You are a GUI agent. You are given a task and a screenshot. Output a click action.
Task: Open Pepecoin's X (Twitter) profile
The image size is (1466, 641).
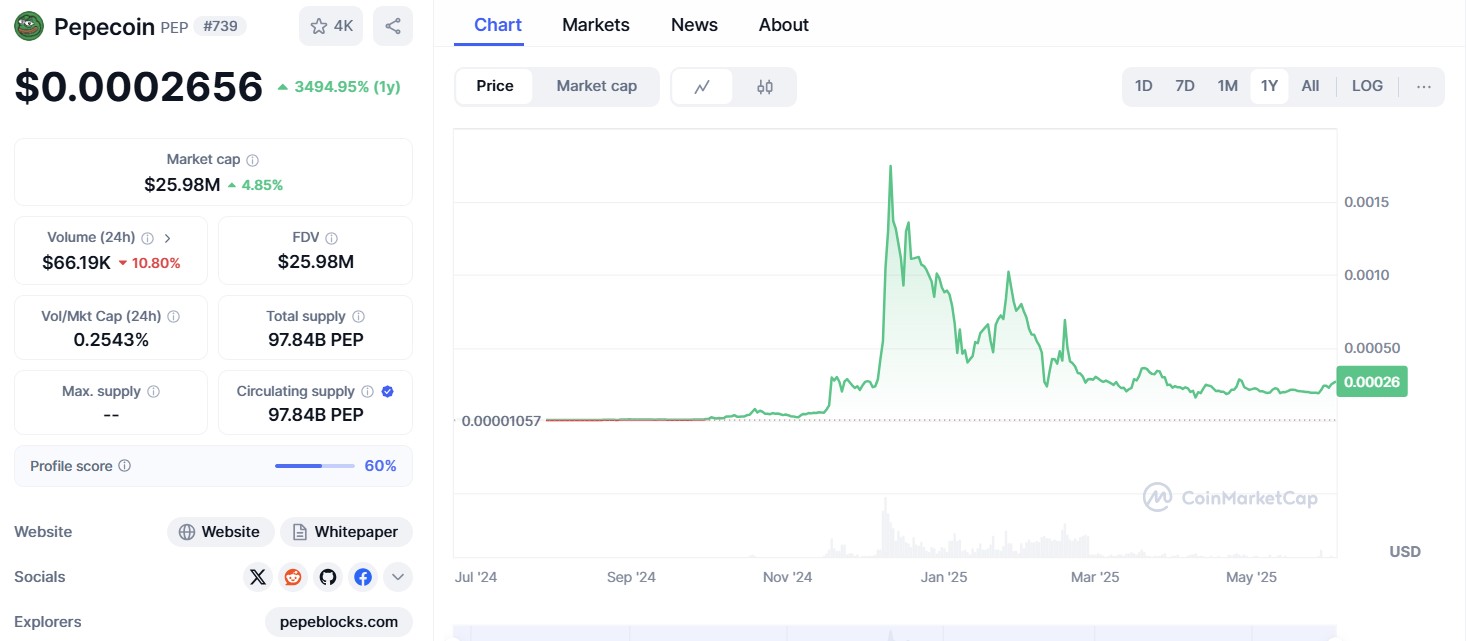(x=257, y=577)
